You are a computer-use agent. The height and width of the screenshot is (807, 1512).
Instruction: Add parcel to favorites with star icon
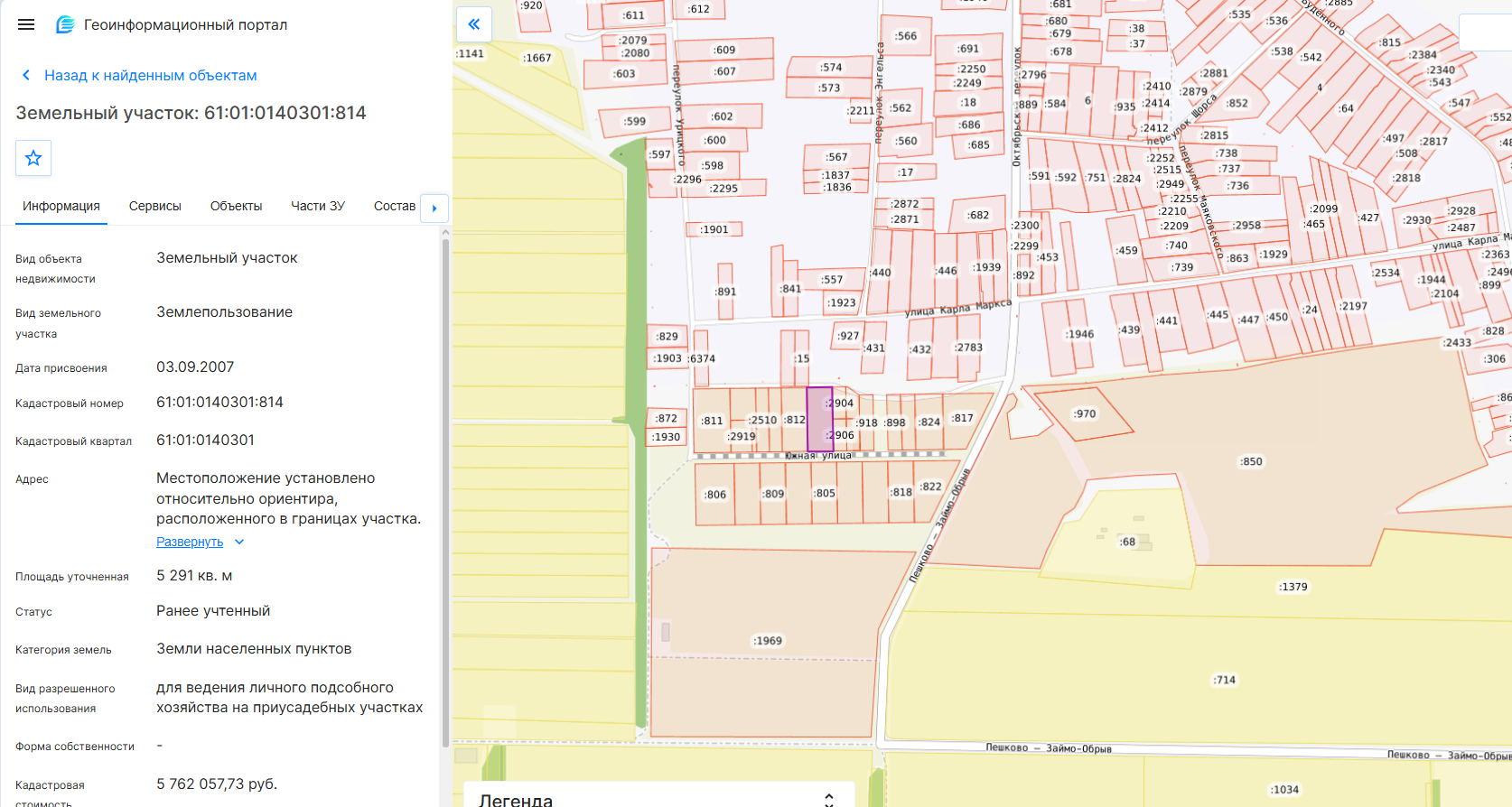(33, 158)
